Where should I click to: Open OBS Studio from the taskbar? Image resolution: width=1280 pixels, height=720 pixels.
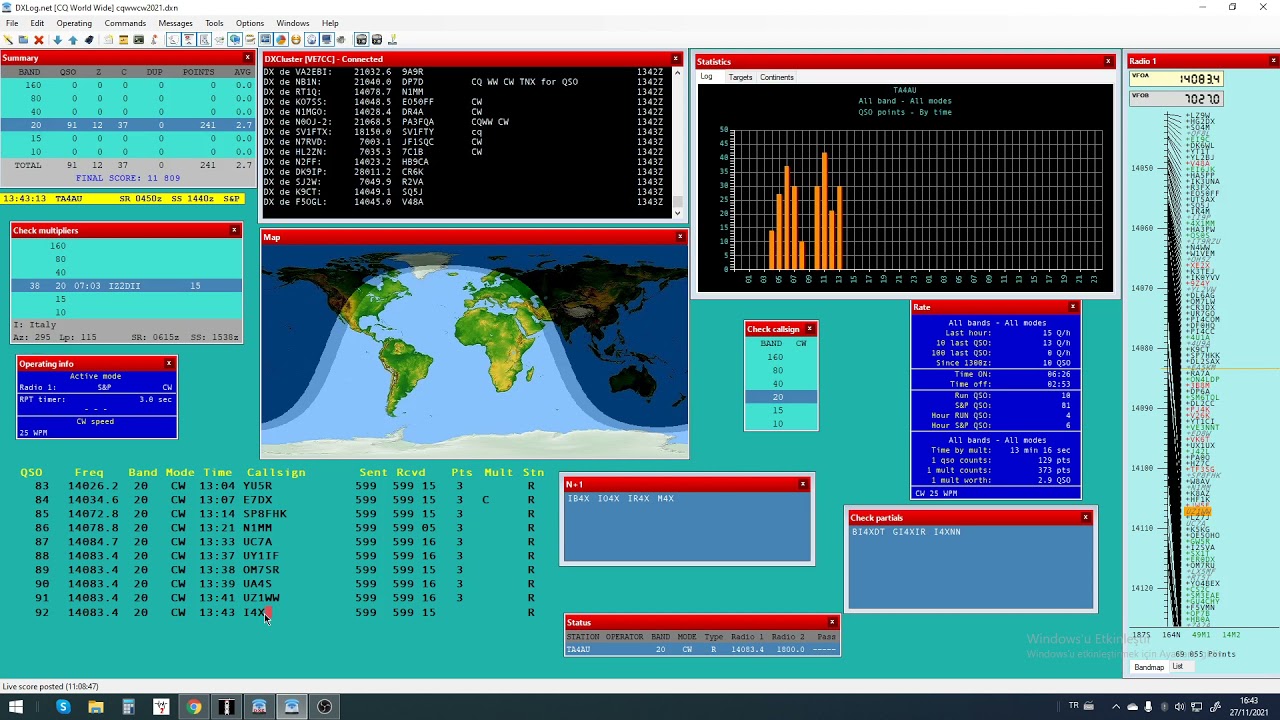pyautogui.click(x=324, y=707)
